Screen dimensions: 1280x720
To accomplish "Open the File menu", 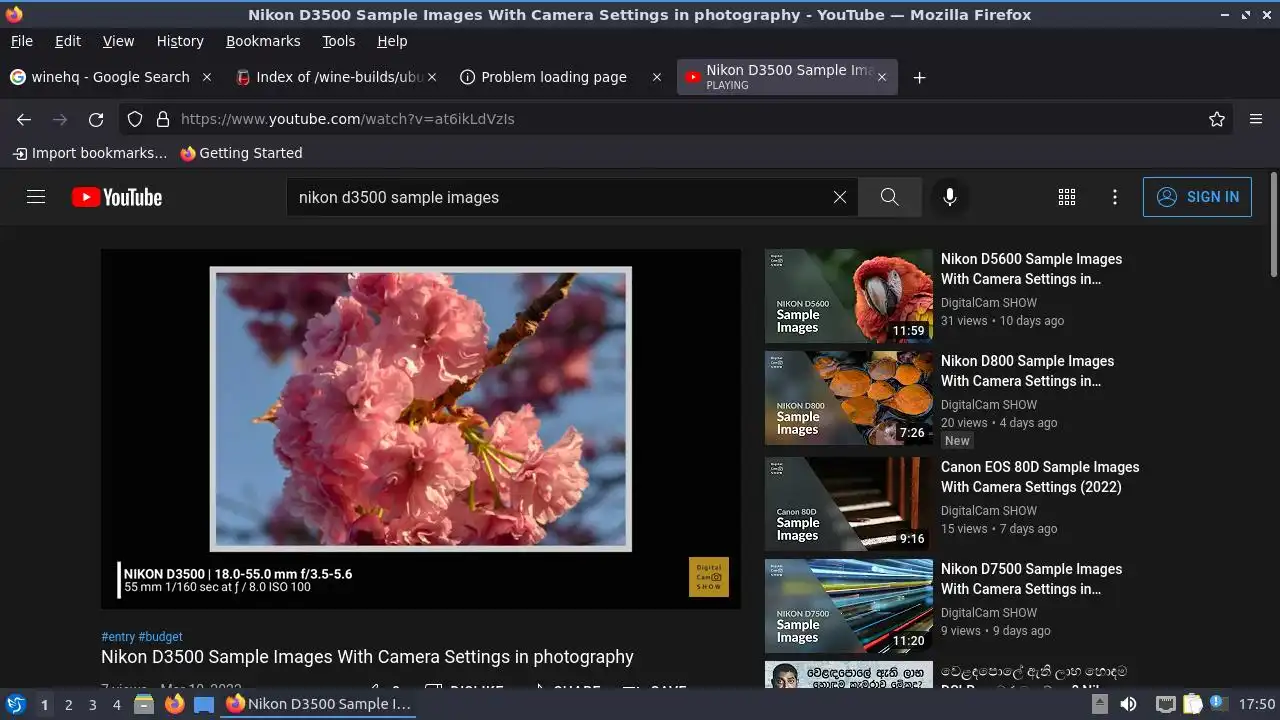I will (22, 41).
